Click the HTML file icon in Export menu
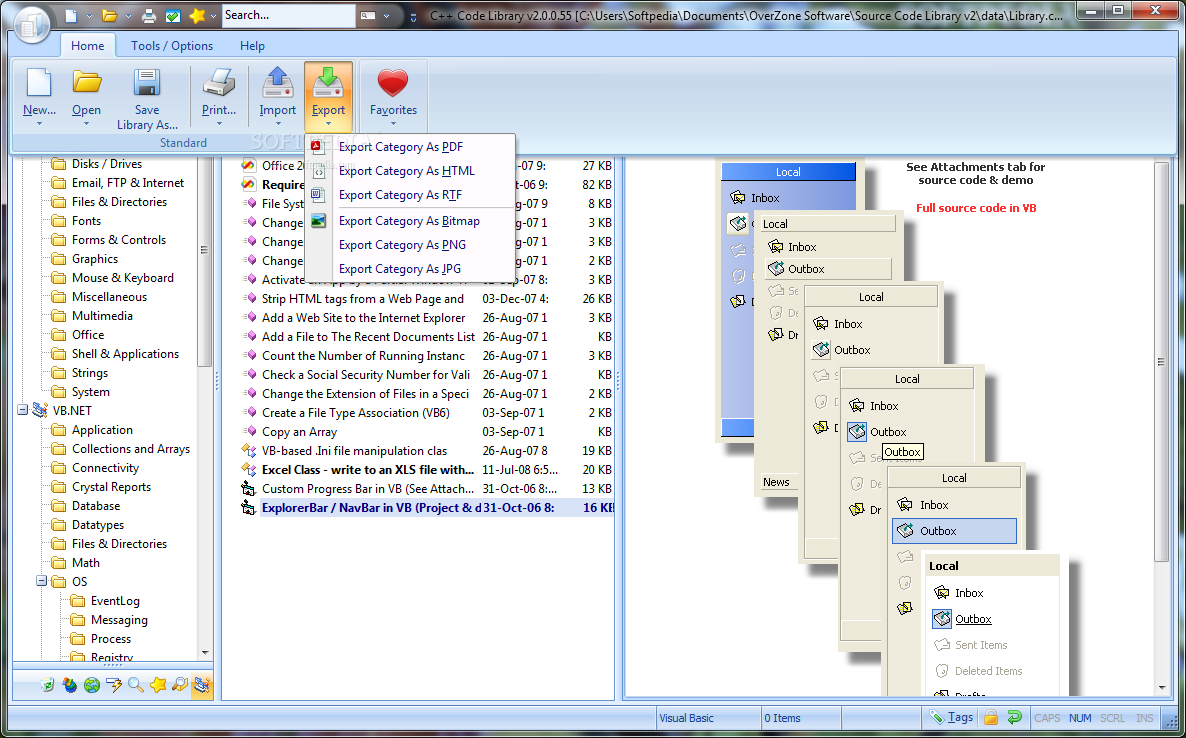Viewport: 1186px width, 738px height. [318, 171]
